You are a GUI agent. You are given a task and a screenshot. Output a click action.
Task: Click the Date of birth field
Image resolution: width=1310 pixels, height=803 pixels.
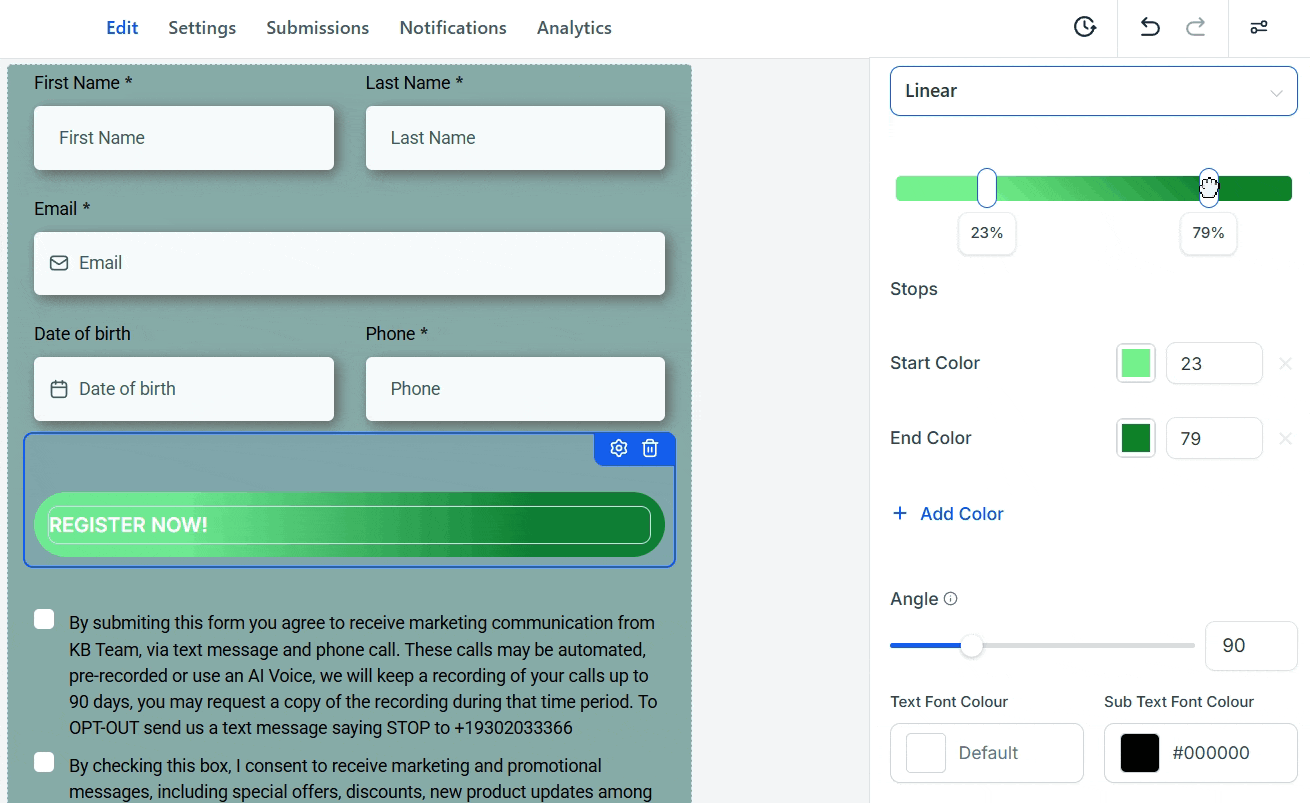(x=184, y=389)
